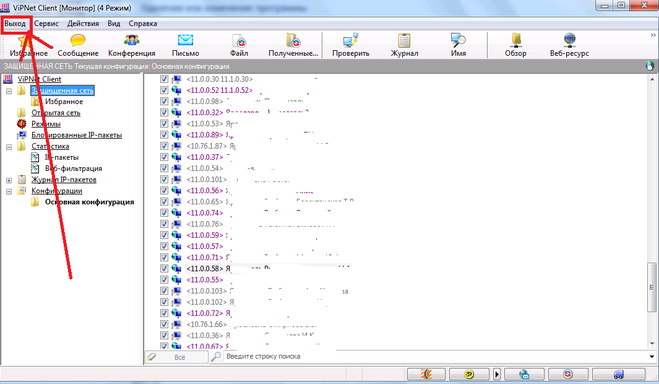659x384 pixels.
Task: Open the Действия menu
Action: tap(83, 24)
